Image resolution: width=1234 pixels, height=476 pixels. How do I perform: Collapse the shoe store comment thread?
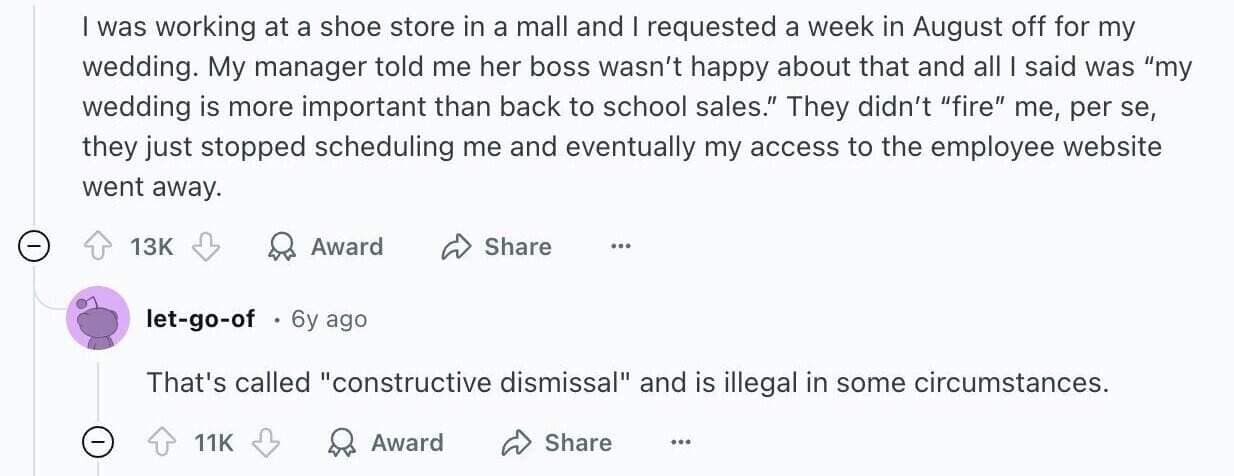35,247
